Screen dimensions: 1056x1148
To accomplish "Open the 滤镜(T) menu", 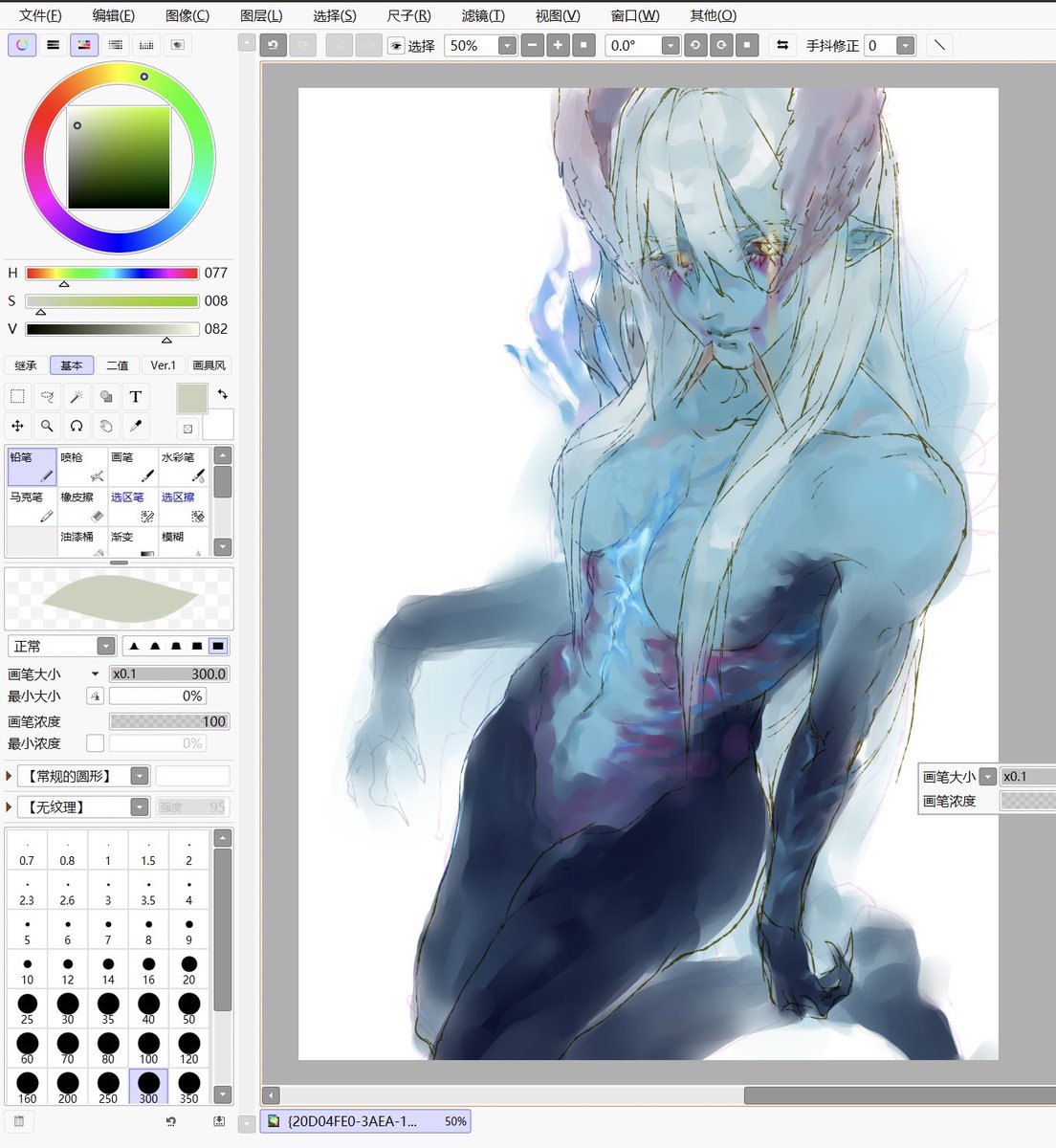I will coord(483,15).
